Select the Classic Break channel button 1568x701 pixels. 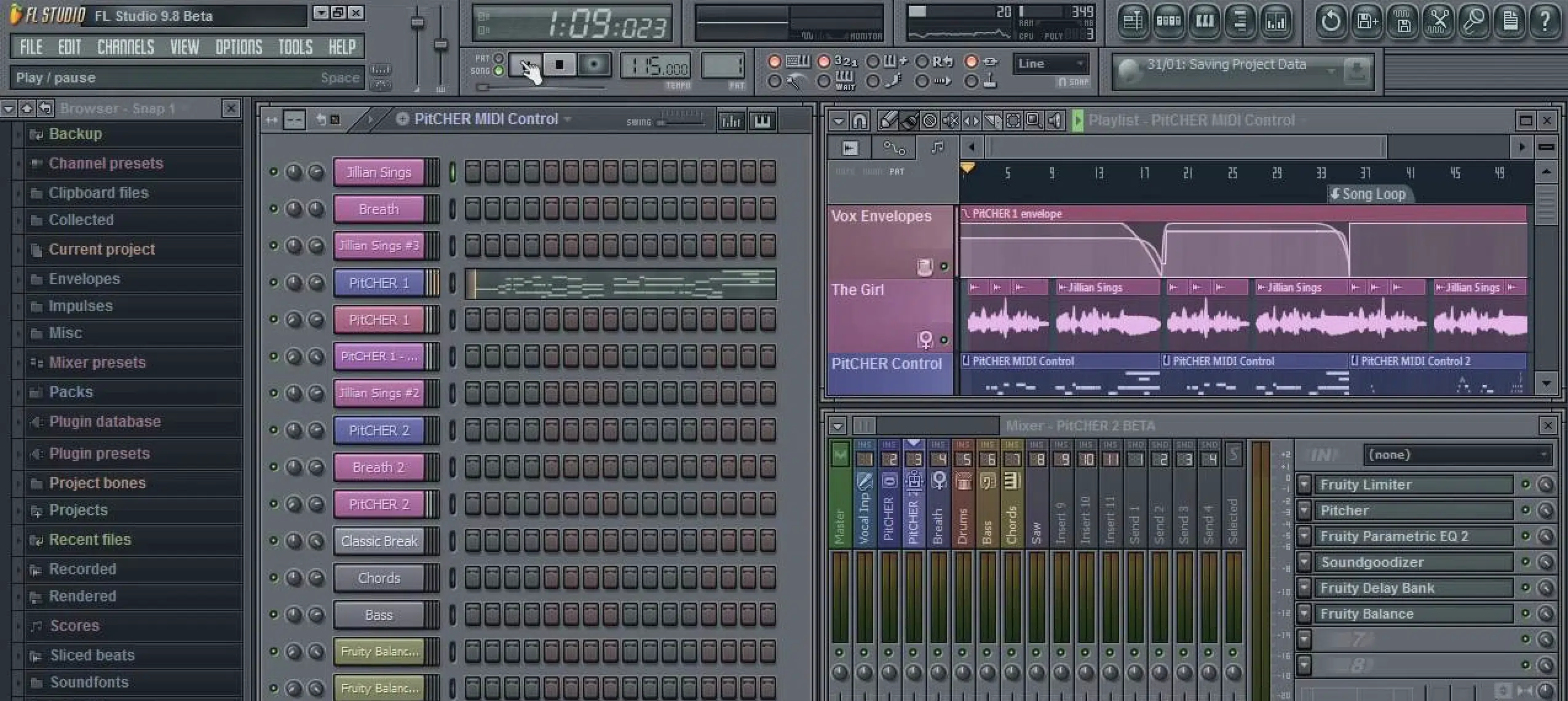[379, 541]
